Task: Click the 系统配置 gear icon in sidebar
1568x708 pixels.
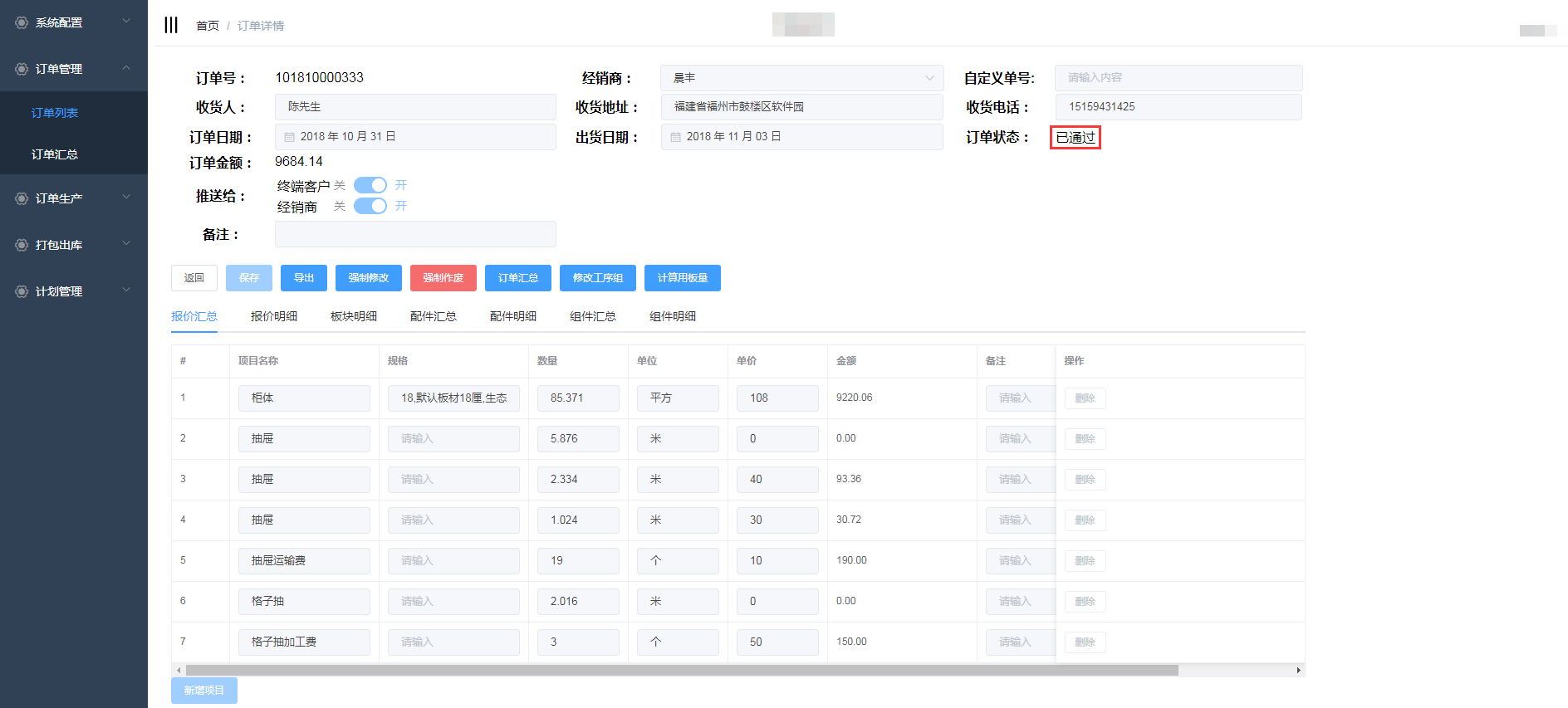Action: click(x=22, y=22)
